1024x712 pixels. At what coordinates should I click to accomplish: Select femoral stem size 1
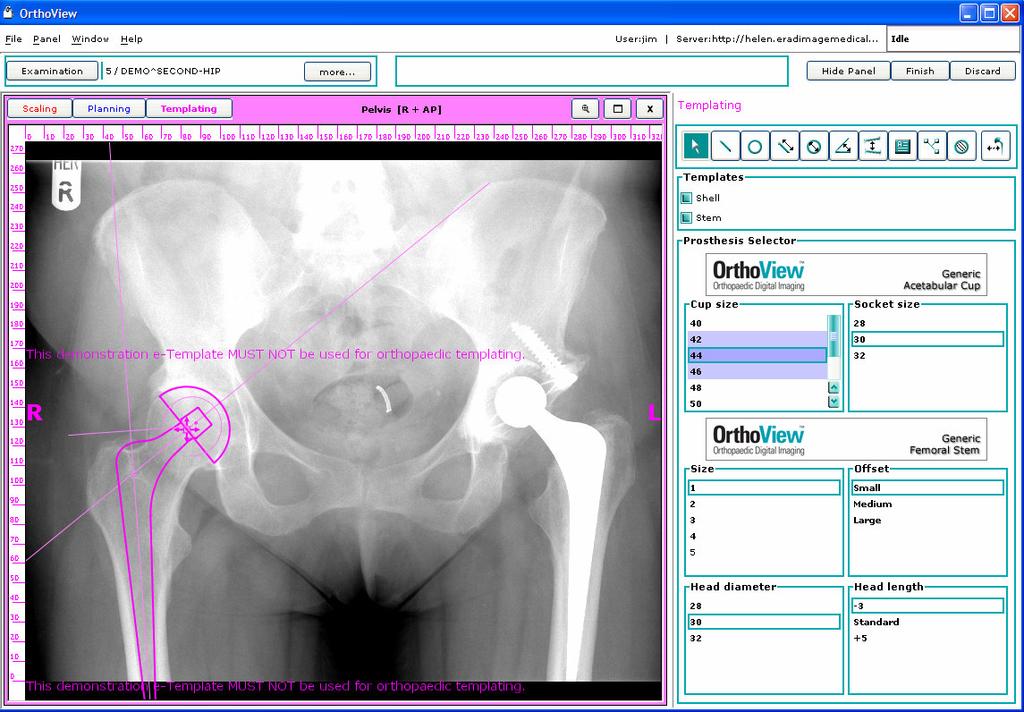tap(764, 488)
